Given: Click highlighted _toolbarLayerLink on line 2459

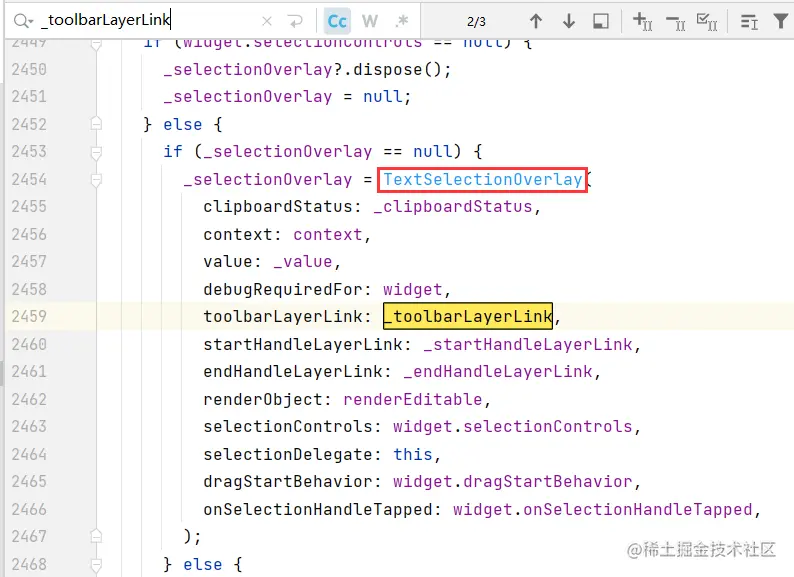Looking at the screenshot, I should click(x=468, y=316).
